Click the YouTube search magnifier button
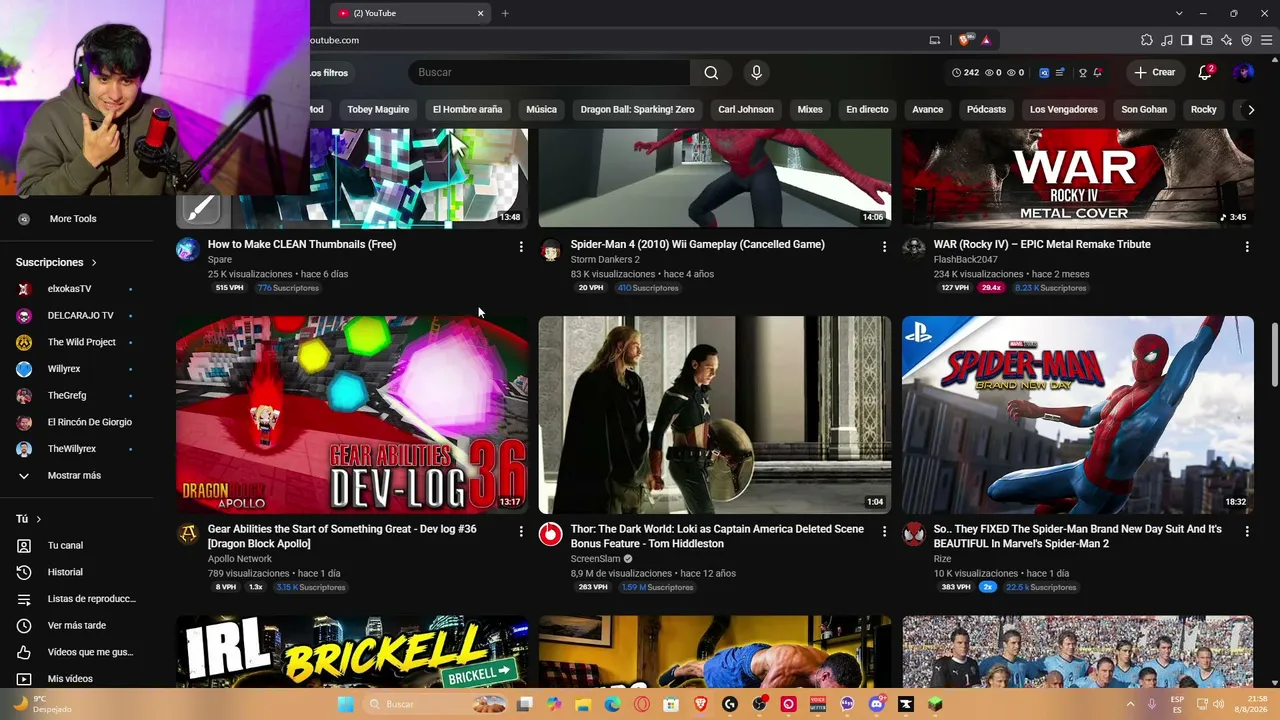Image resolution: width=1280 pixels, height=720 pixels. (711, 72)
